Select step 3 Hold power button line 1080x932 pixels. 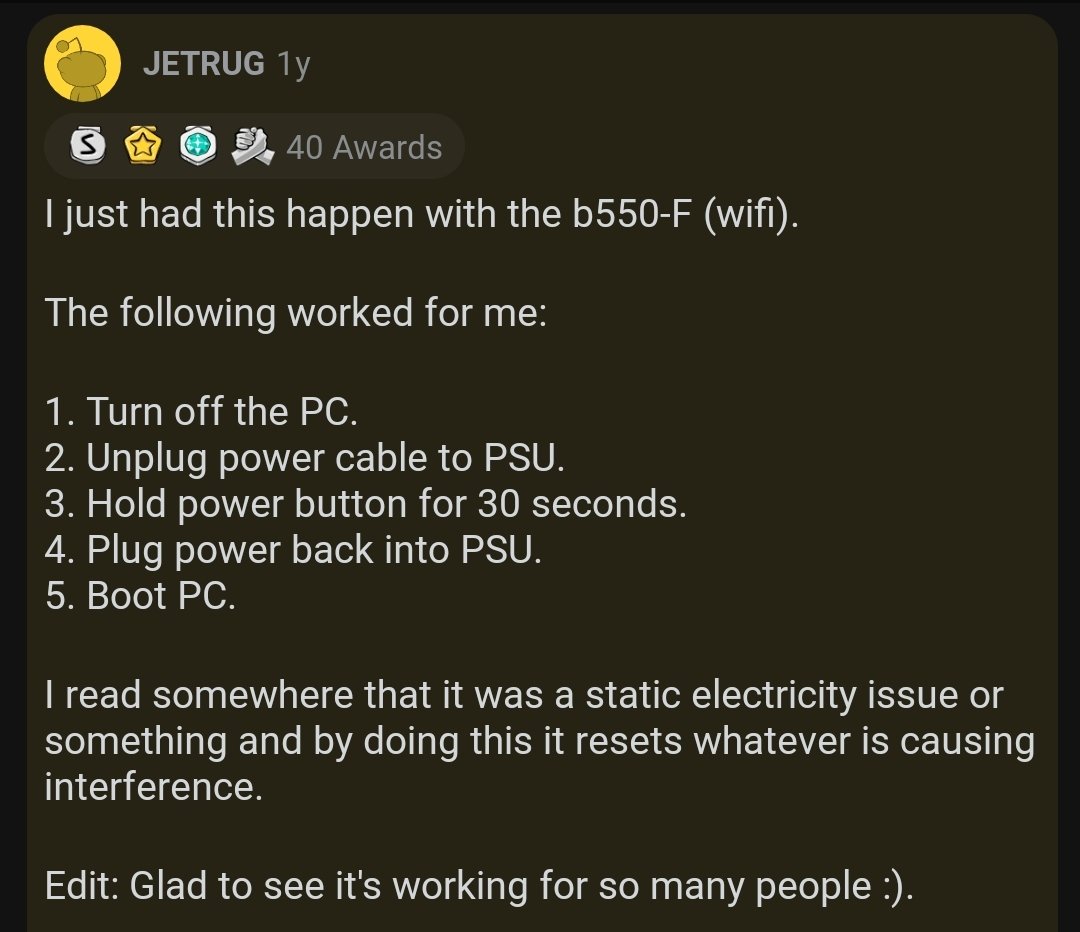pyautogui.click(x=366, y=504)
